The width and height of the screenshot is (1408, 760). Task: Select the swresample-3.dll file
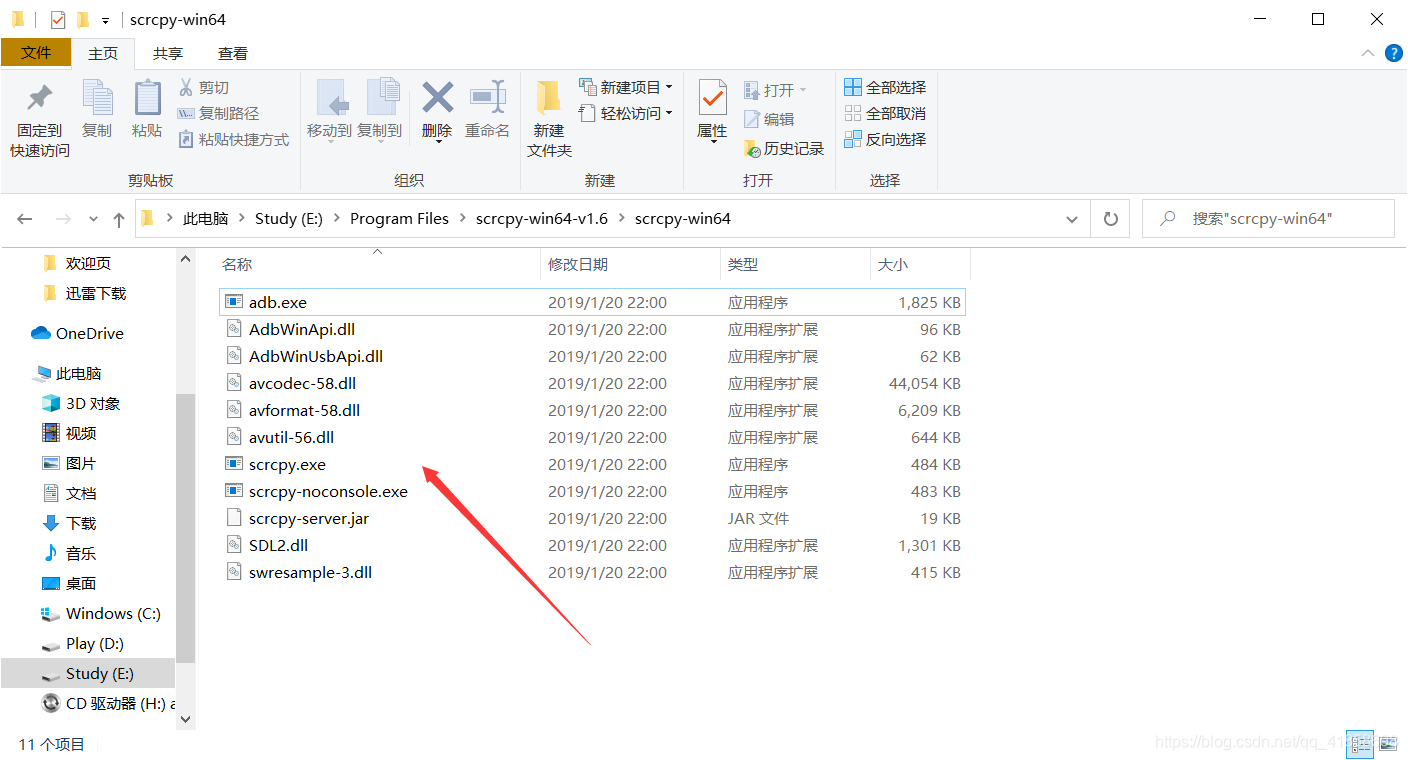[592, 572]
